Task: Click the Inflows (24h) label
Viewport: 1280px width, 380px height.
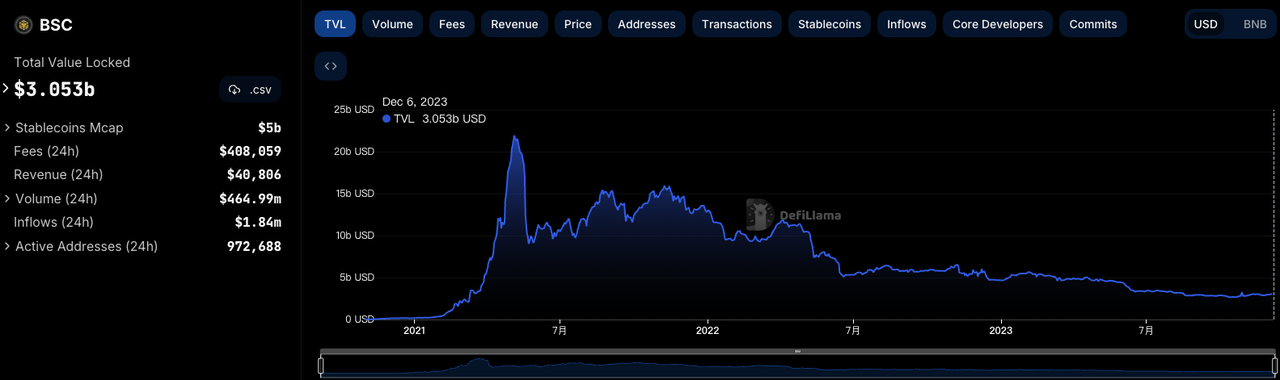Action: [54, 222]
